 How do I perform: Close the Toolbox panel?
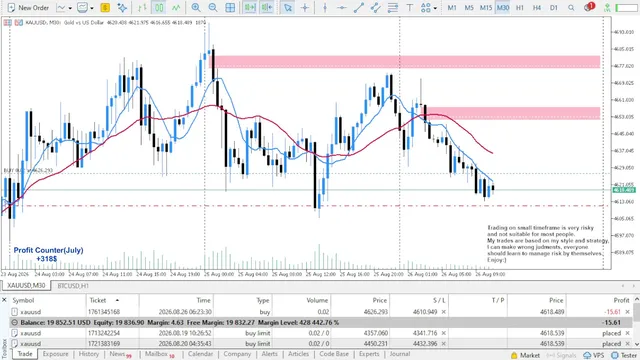(4, 300)
